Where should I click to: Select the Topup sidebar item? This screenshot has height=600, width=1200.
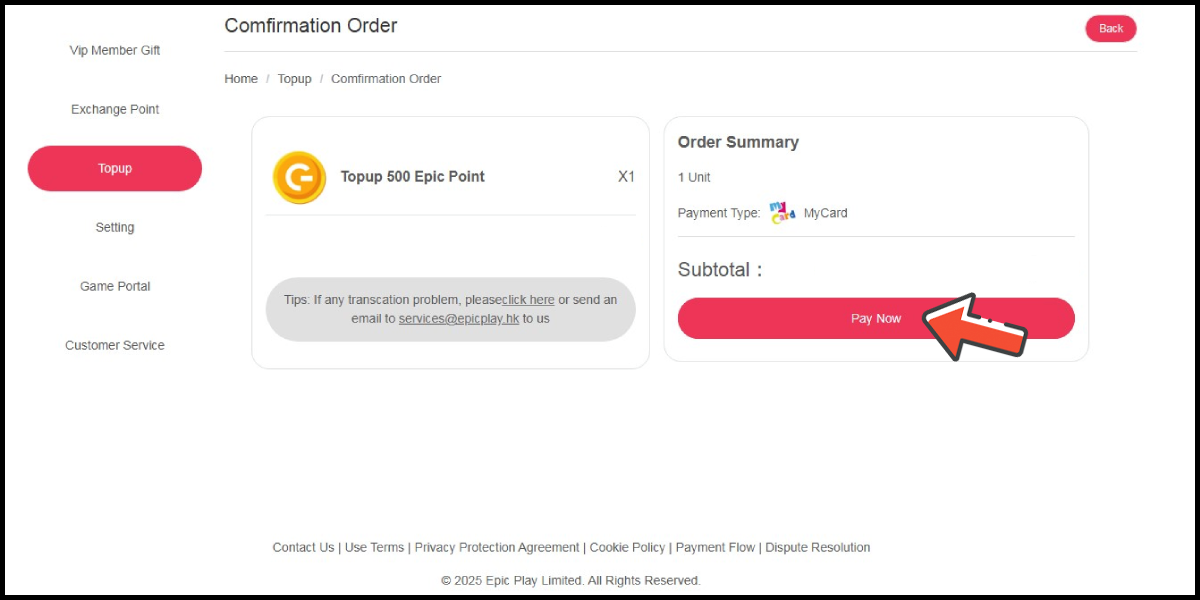[x=115, y=169]
